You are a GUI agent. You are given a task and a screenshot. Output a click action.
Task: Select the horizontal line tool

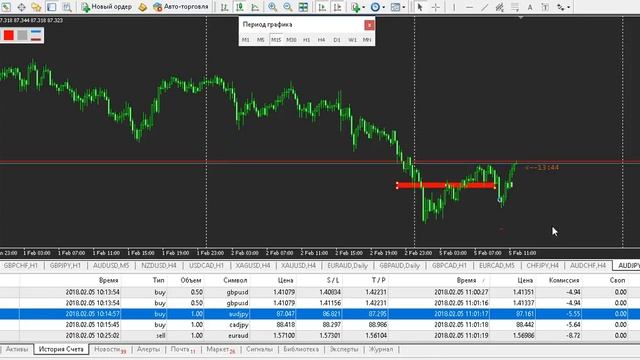pos(469,7)
